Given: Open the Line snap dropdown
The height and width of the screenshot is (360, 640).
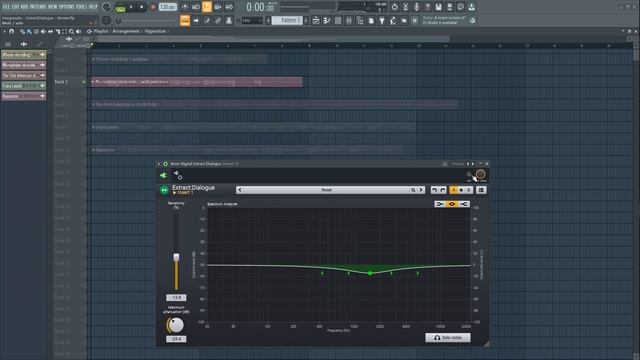Looking at the screenshot, I should click(251, 20).
